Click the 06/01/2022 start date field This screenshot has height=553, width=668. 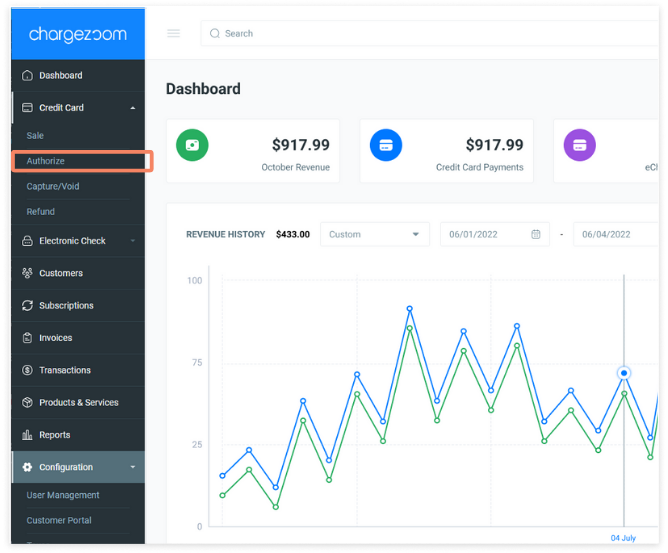(495, 234)
